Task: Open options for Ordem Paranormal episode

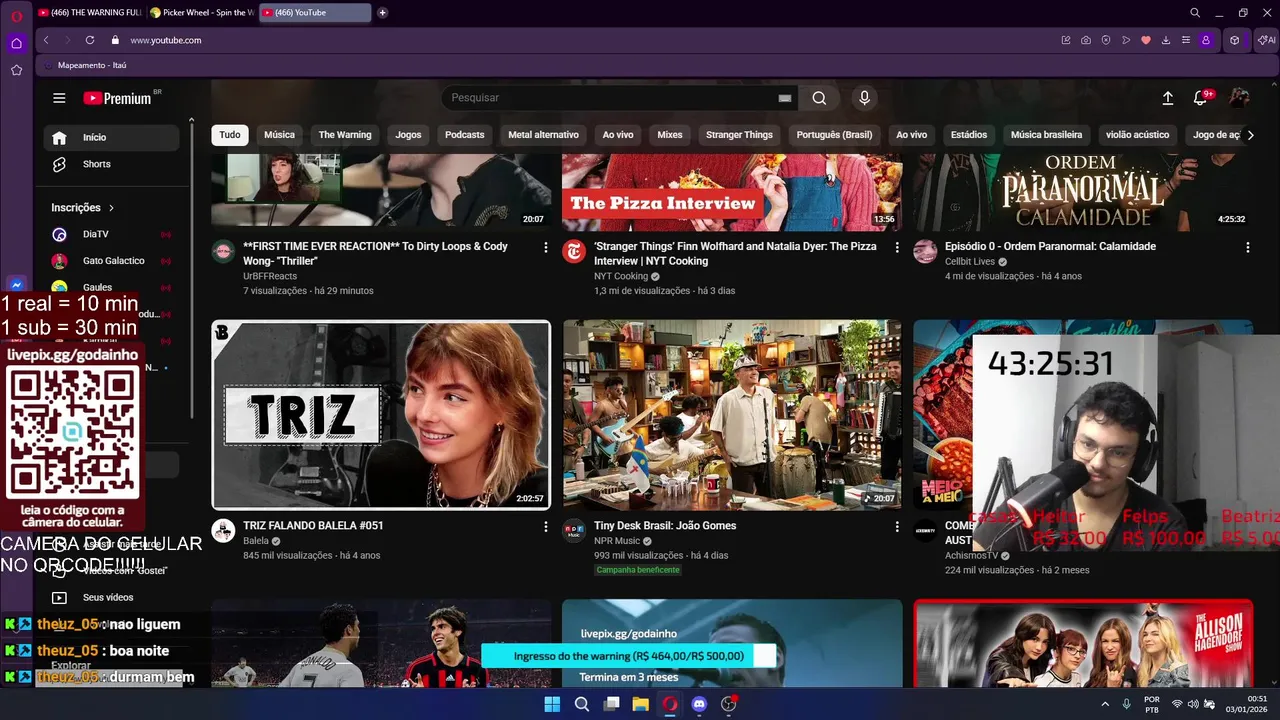Action: 1247,247
